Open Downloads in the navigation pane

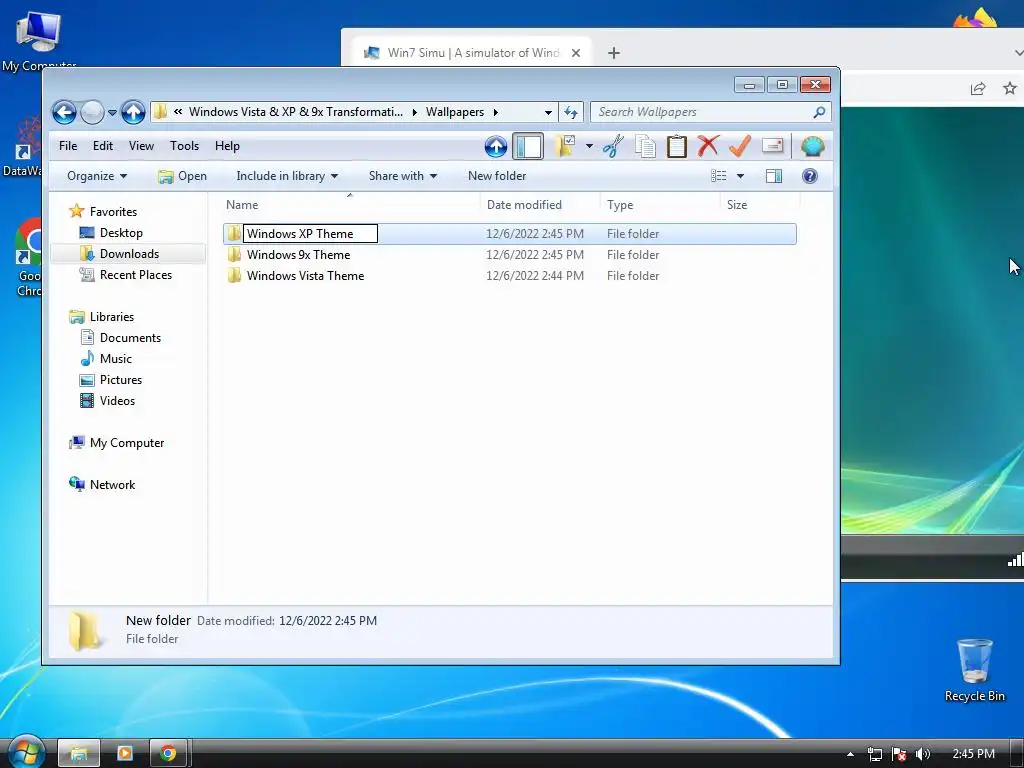pos(129,253)
